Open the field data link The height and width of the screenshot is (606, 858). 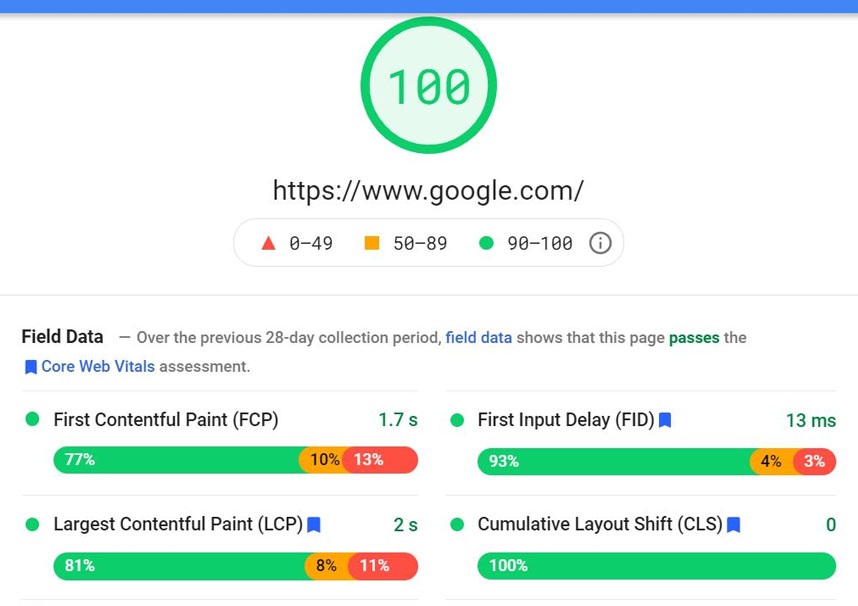(478, 338)
